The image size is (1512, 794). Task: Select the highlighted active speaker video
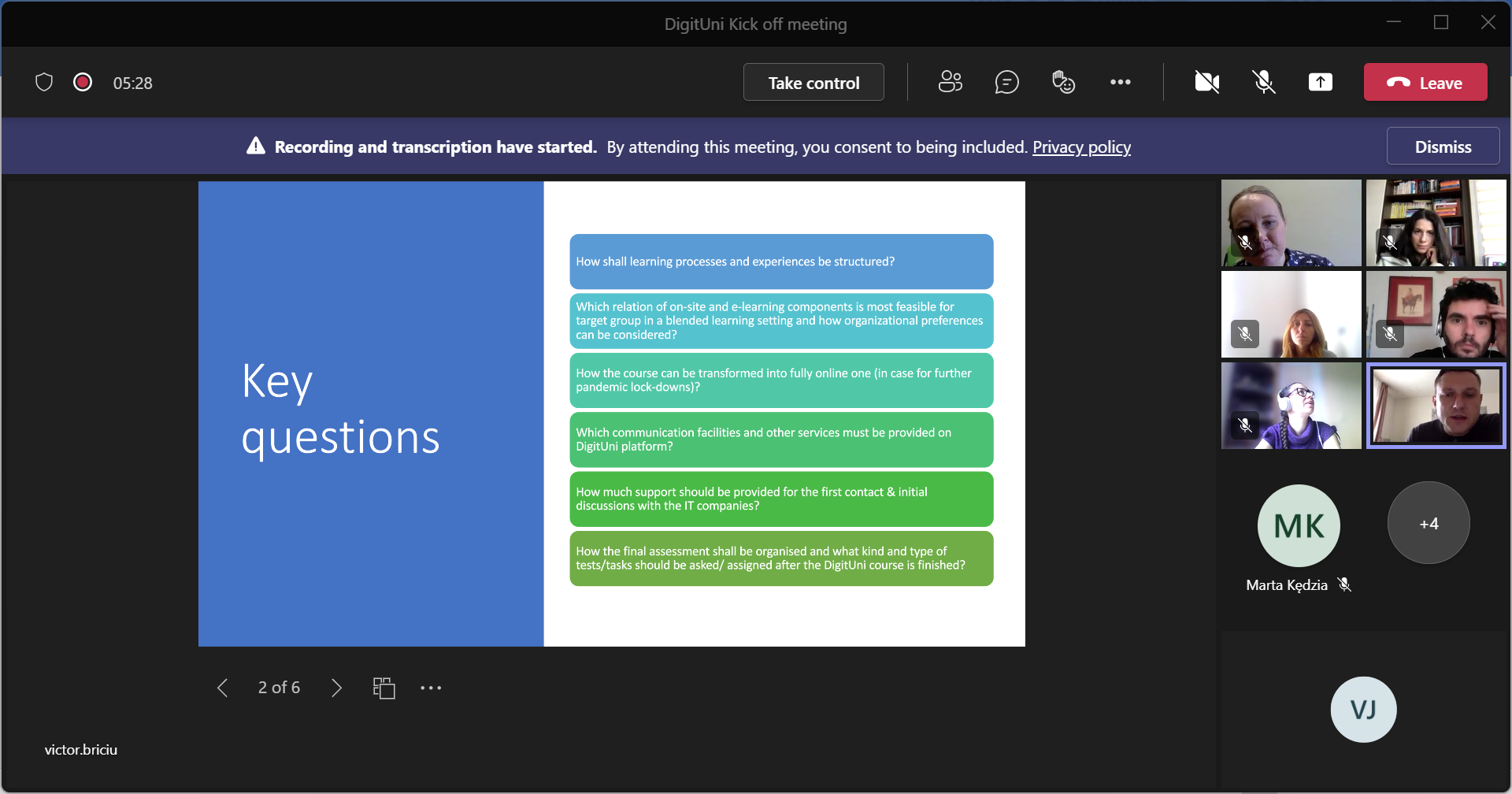1436,406
